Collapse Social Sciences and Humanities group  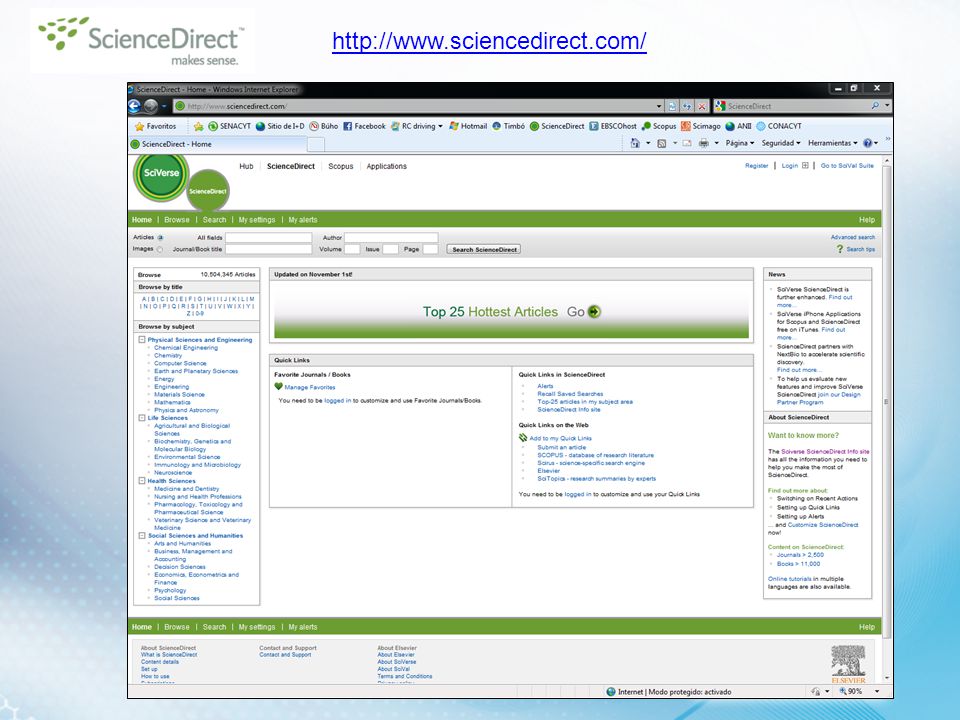pos(141,535)
